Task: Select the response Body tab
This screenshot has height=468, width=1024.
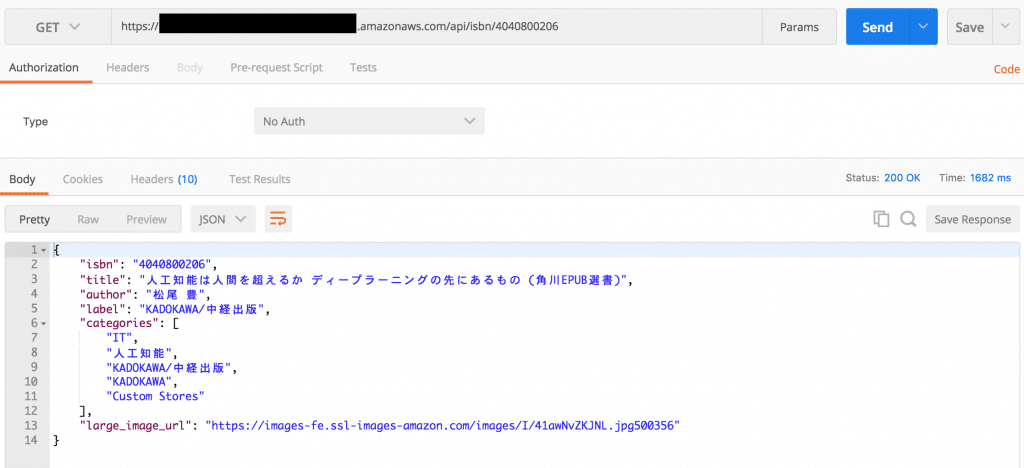Action: coord(22,179)
